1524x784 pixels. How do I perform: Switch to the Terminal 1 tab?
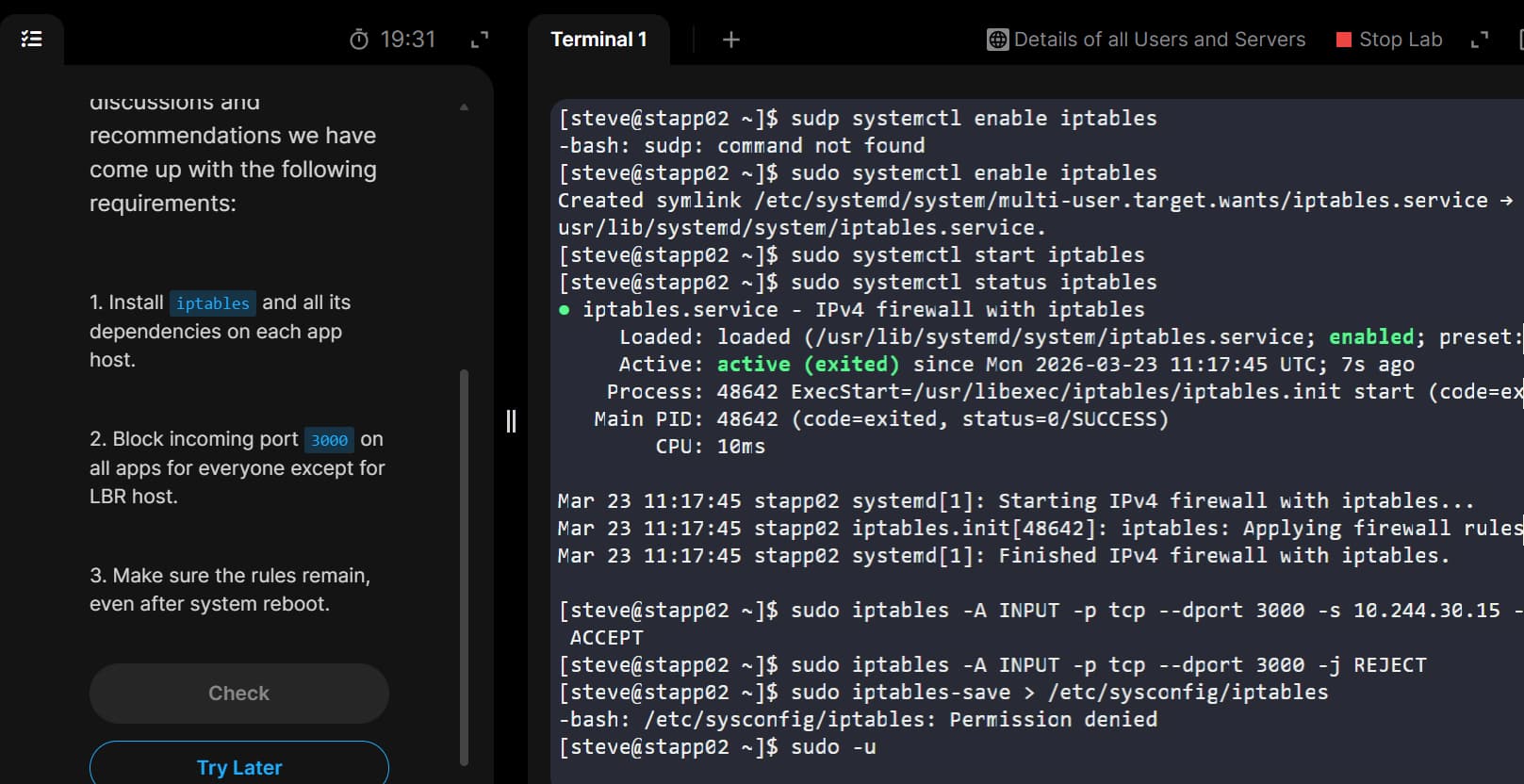598,40
